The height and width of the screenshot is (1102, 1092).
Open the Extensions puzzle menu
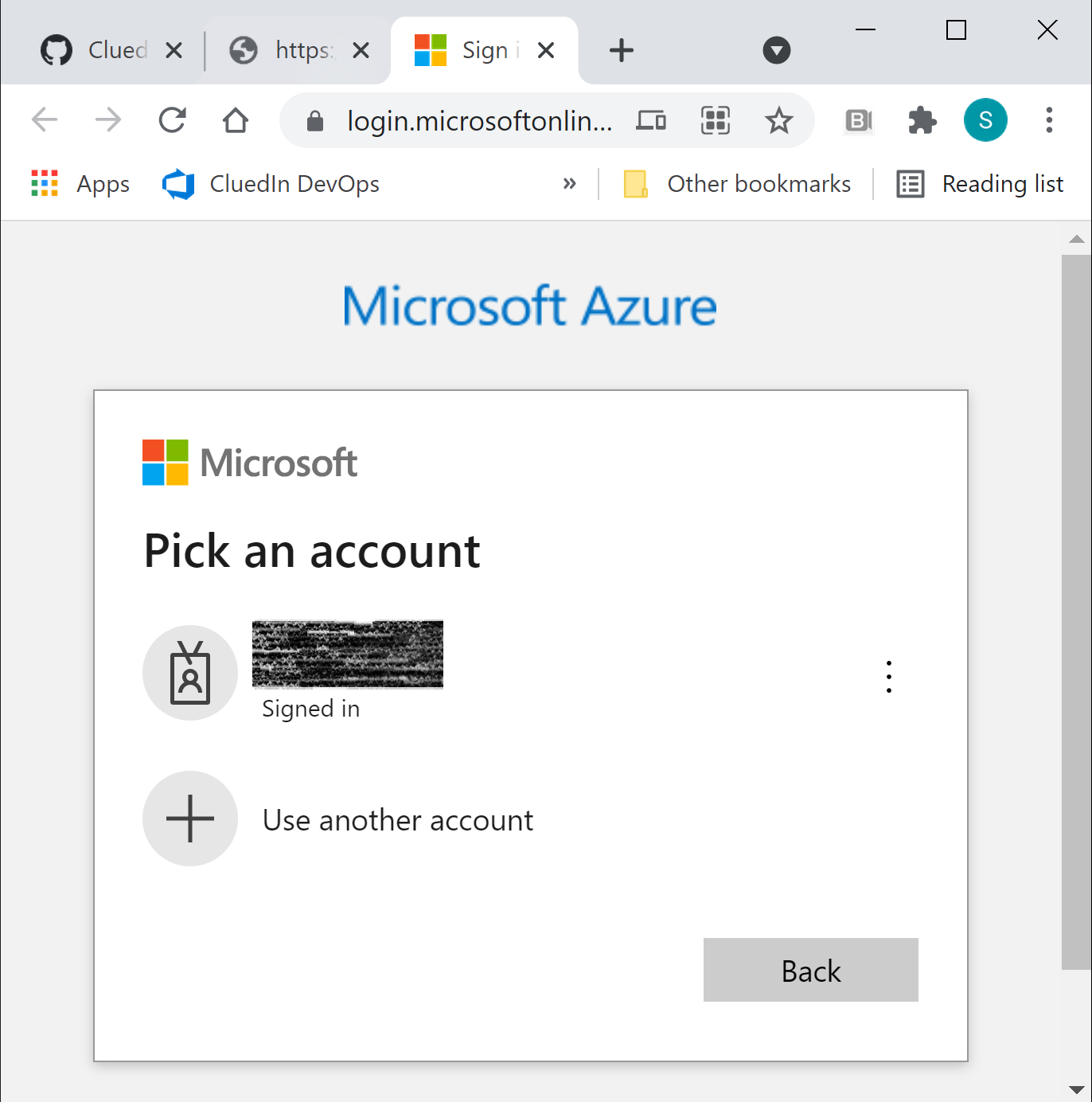pos(922,120)
